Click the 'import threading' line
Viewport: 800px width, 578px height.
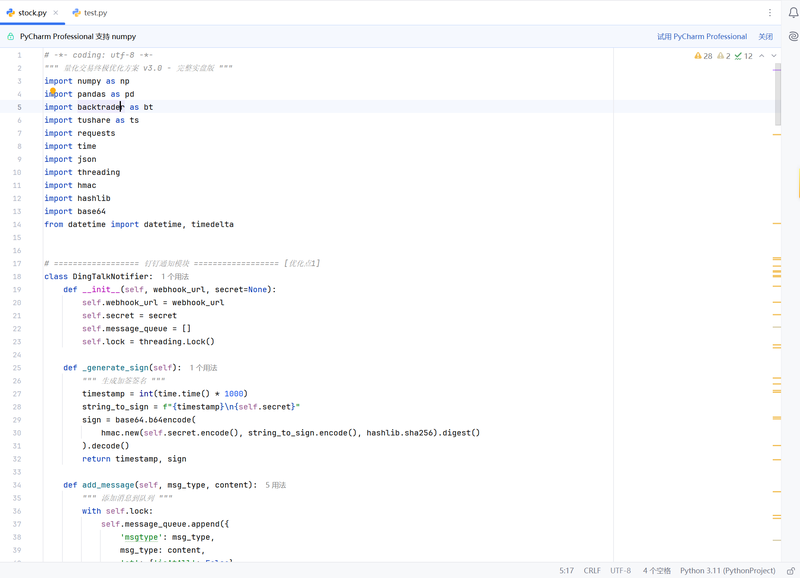pos(82,172)
